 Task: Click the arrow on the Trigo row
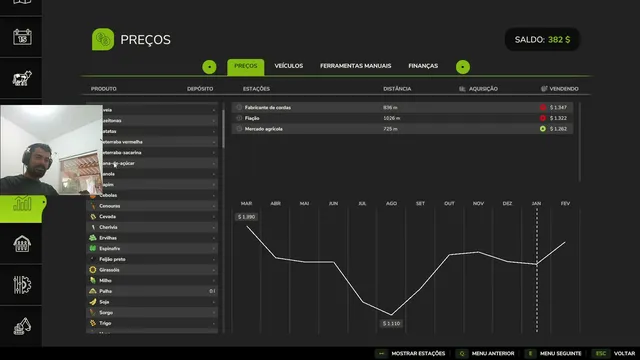[x=213, y=323]
